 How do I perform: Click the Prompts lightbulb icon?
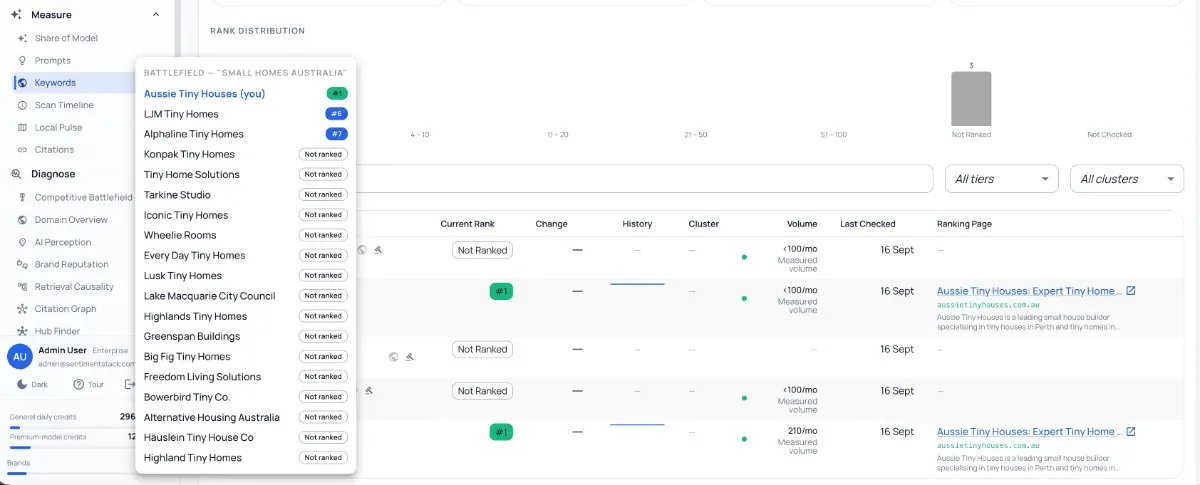22,61
